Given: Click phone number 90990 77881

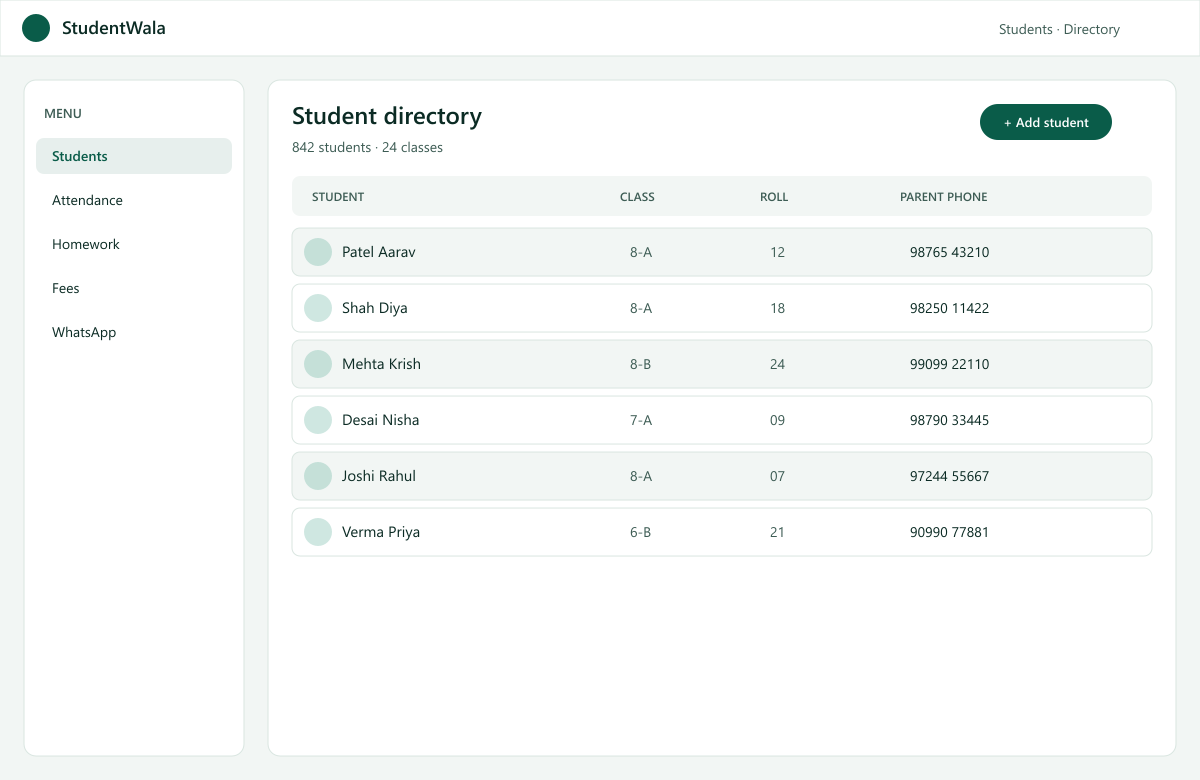Looking at the screenshot, I should point(950,532).
